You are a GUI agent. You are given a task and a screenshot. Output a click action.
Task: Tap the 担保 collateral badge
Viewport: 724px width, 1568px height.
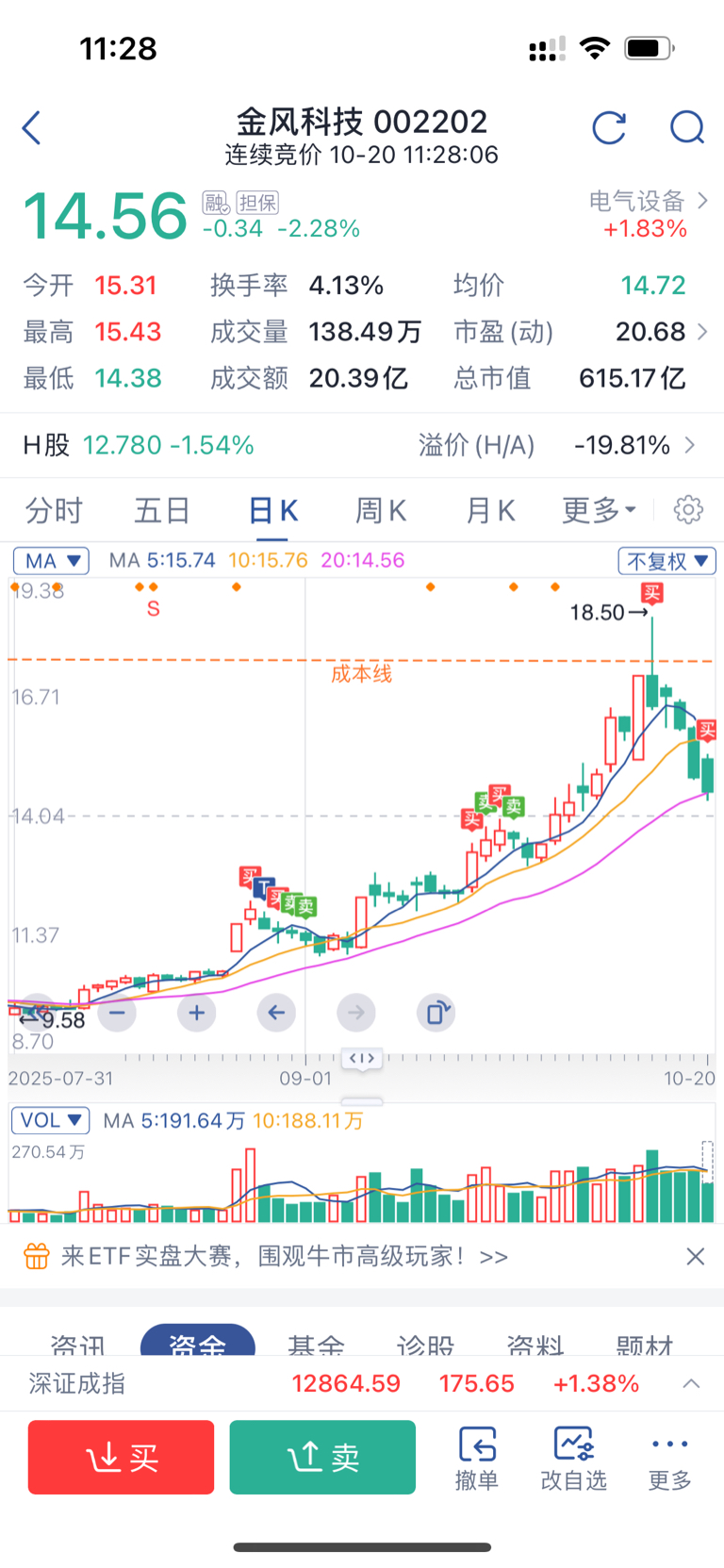(x=257, y=203)
